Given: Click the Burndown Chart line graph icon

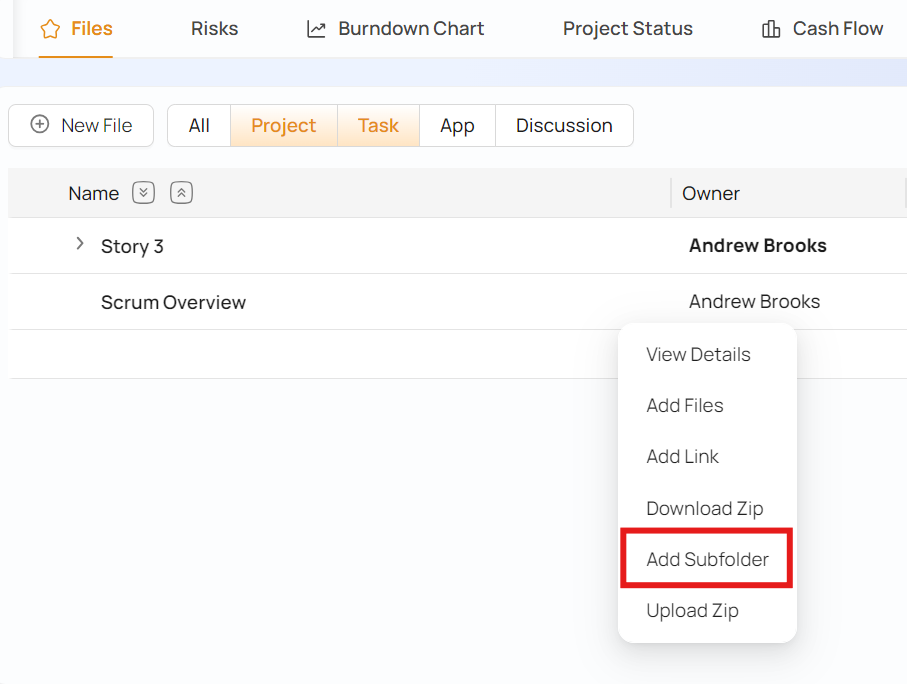Looking at the screenshot, I should coord(316,29).
